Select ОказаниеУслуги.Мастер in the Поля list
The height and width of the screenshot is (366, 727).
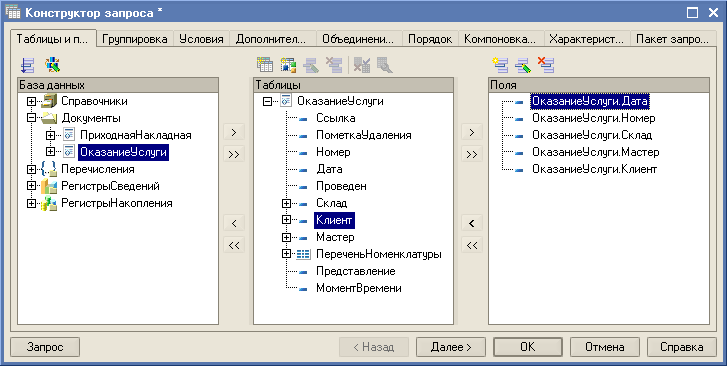(x=595, y=152)
